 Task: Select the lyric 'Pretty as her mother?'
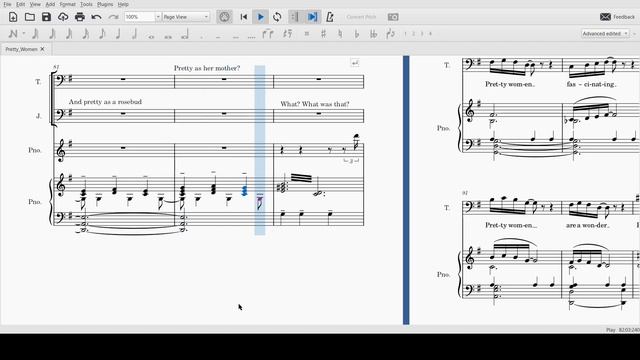[x=207, y=68]
